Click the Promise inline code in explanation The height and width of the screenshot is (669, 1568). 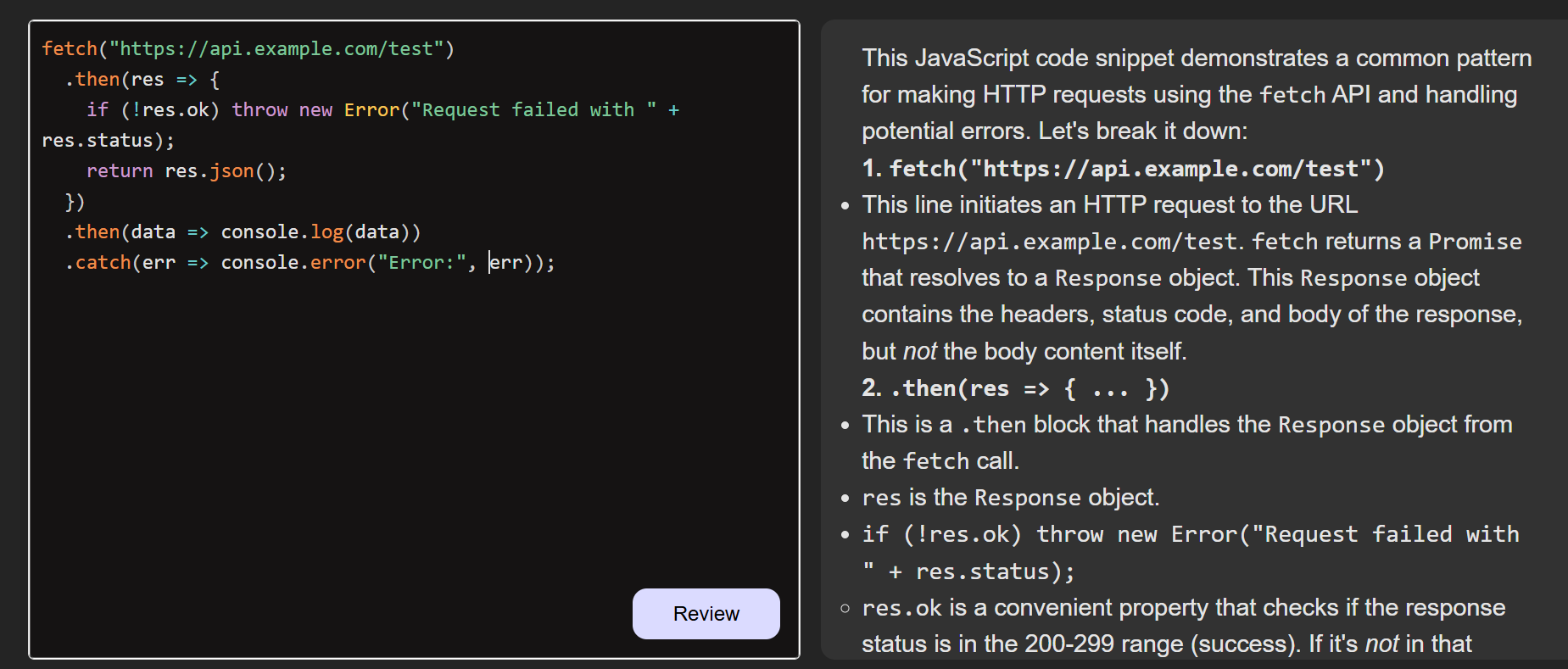coord(1475,242)
